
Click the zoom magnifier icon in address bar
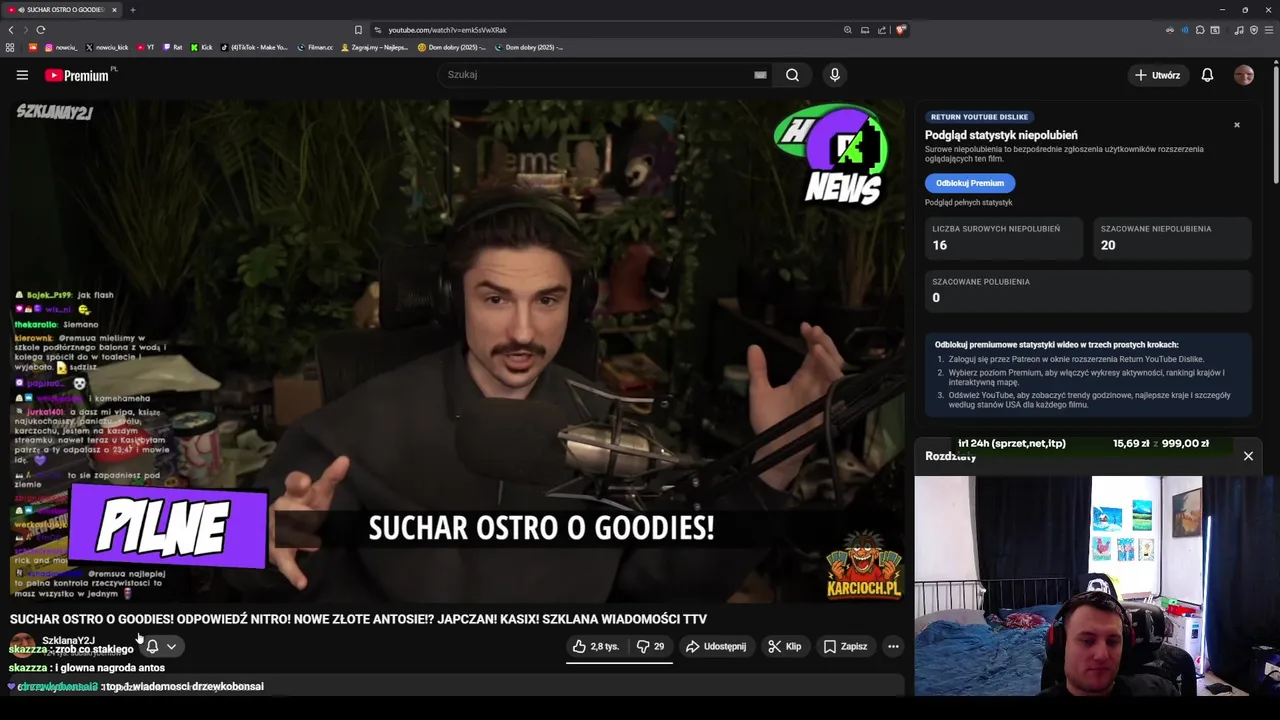coord(848,30)
